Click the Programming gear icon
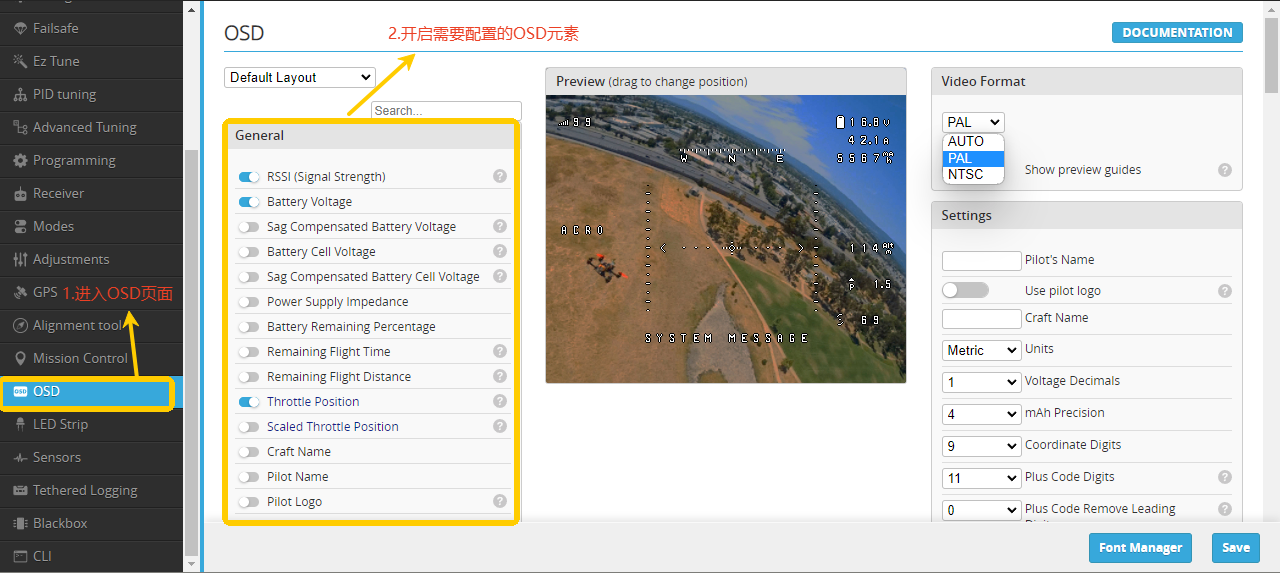The image size is (1280, 573). coord(20,160)
